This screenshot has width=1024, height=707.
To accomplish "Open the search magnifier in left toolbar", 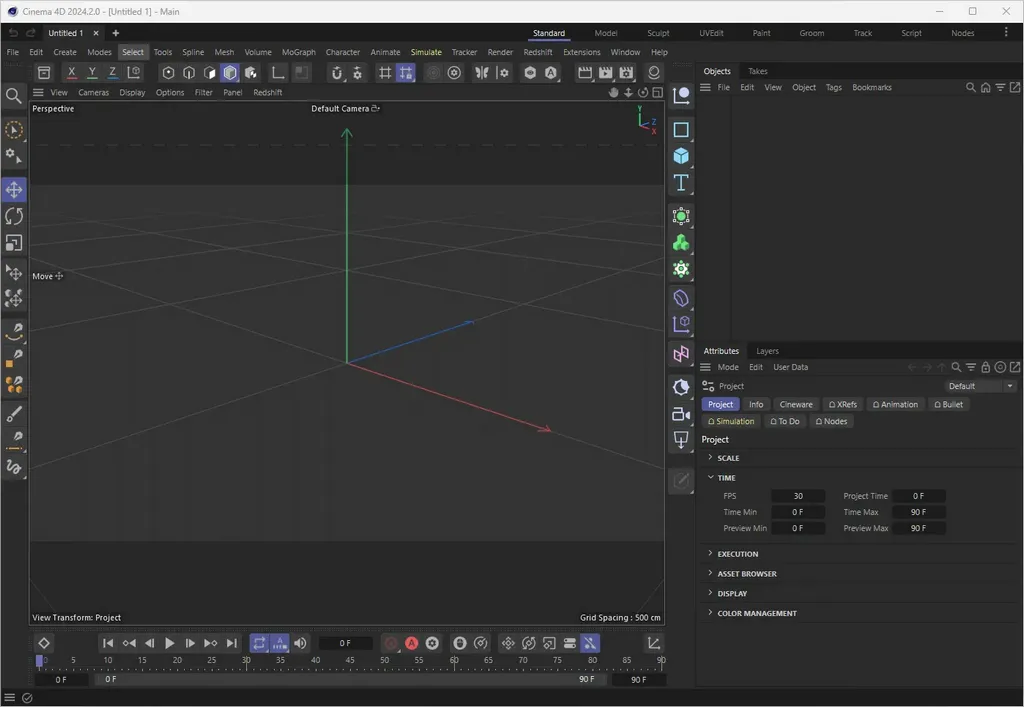I will pos(14,96).
